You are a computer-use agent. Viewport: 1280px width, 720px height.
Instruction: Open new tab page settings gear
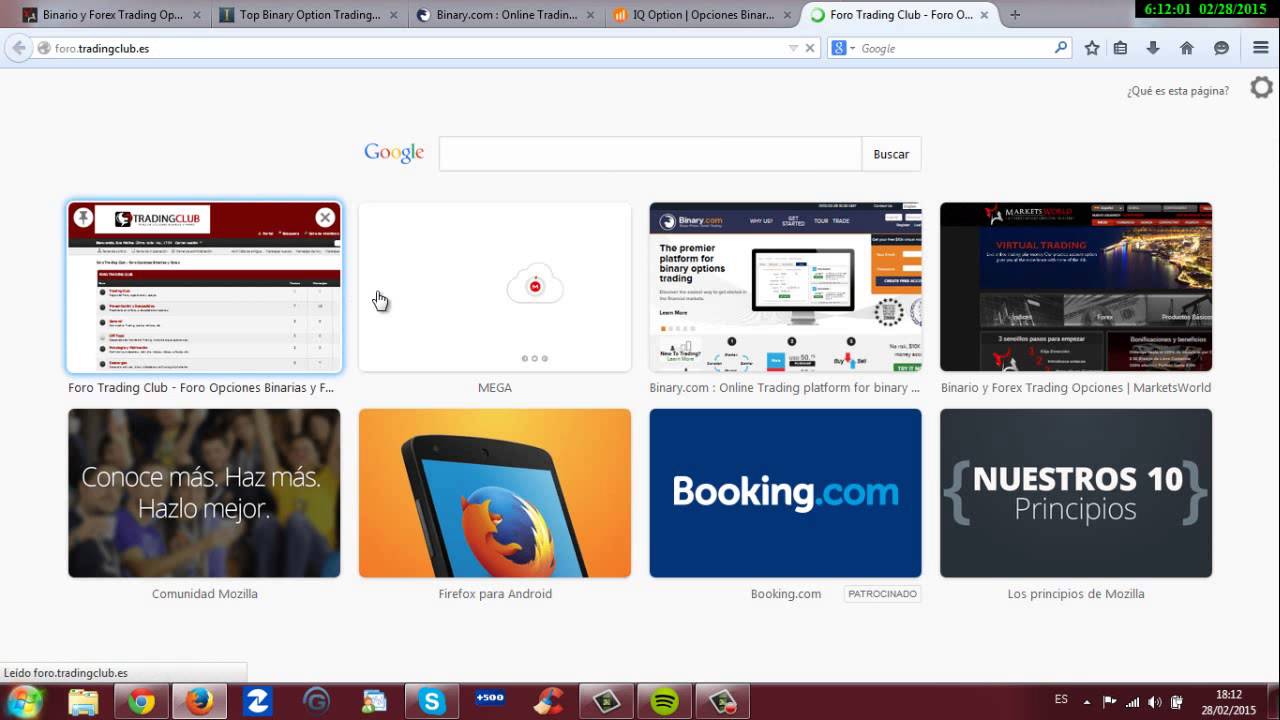click(x=1261, y=88)
